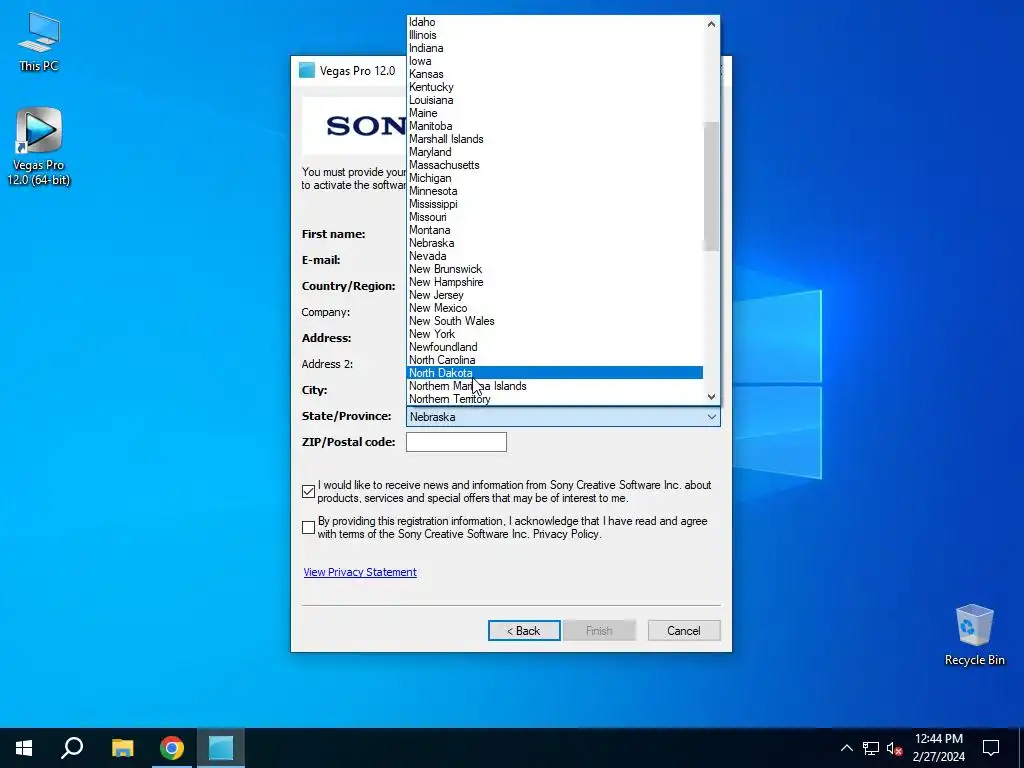The image size is (1024, 768).
Task: Check the Privacy Policy agreement checkbox
Action: point(309,528)
